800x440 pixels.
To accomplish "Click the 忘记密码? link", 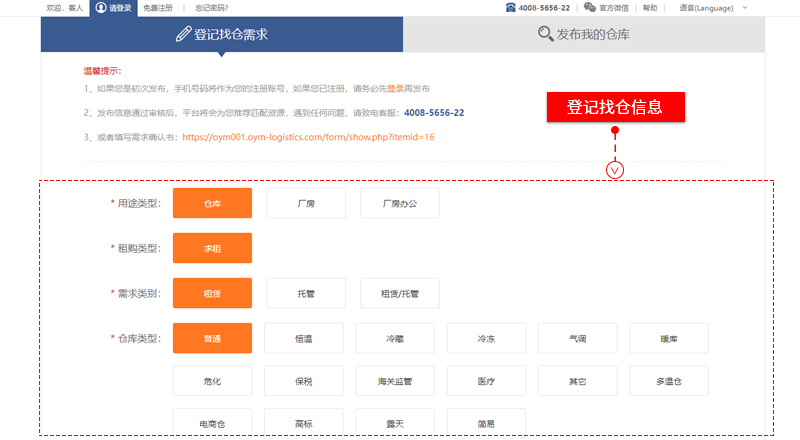I will (211, 8).
